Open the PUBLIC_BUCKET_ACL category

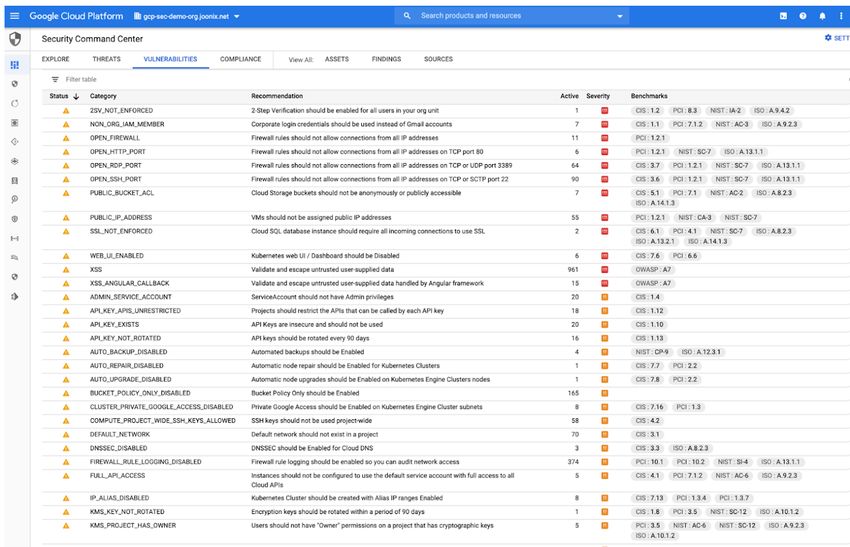coord(122,192)
